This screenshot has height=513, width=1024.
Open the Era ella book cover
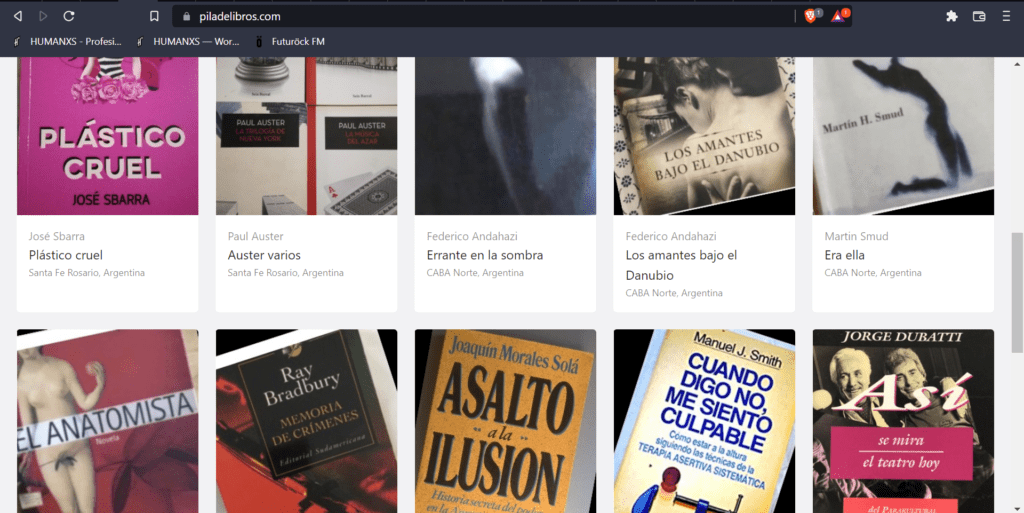(903, 136)
